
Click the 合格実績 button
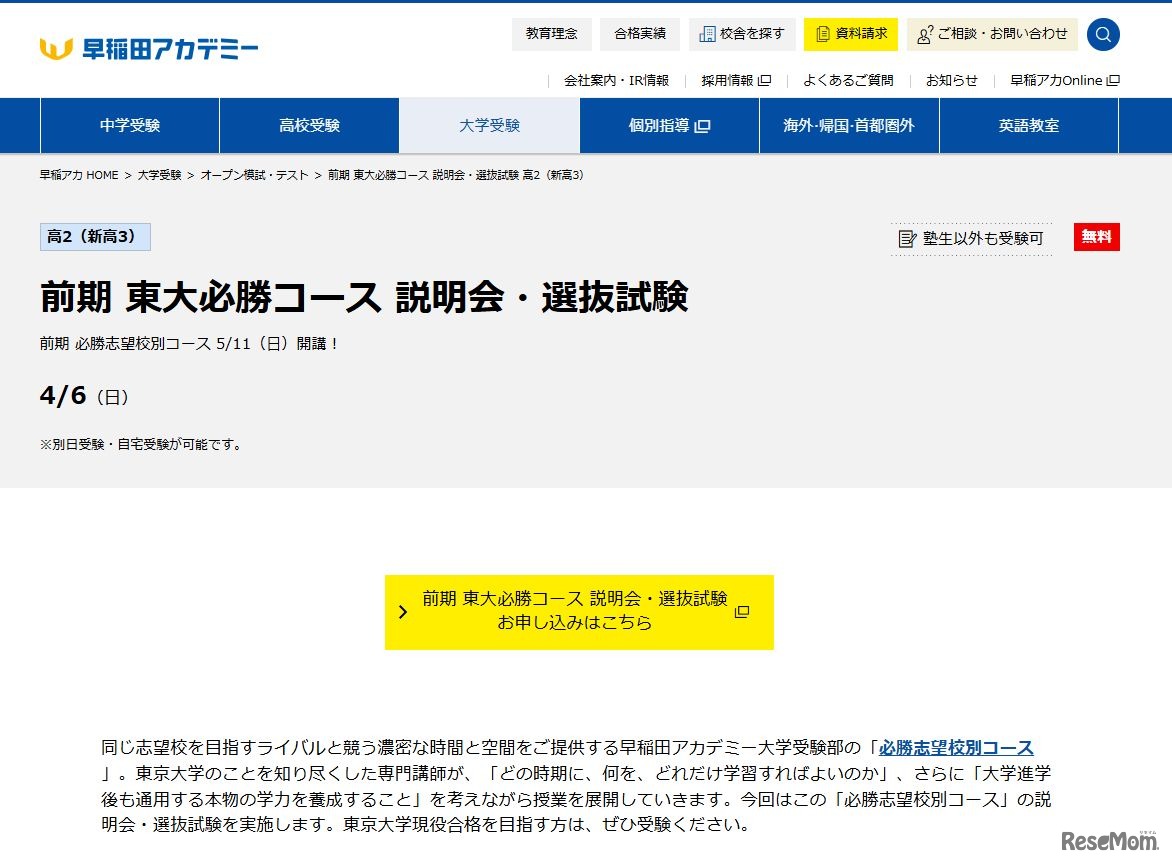pyautogui.click(x=639, y=33)
